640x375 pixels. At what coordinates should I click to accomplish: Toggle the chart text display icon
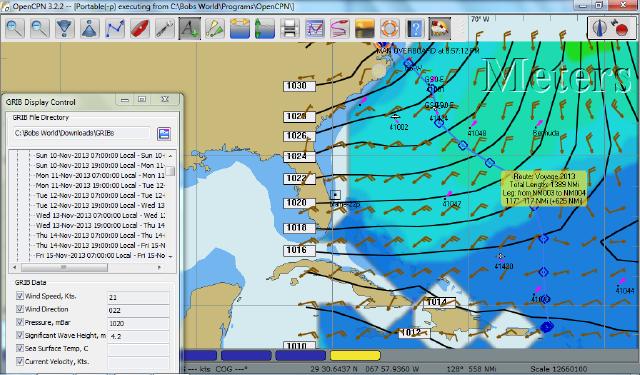point(190,29)
